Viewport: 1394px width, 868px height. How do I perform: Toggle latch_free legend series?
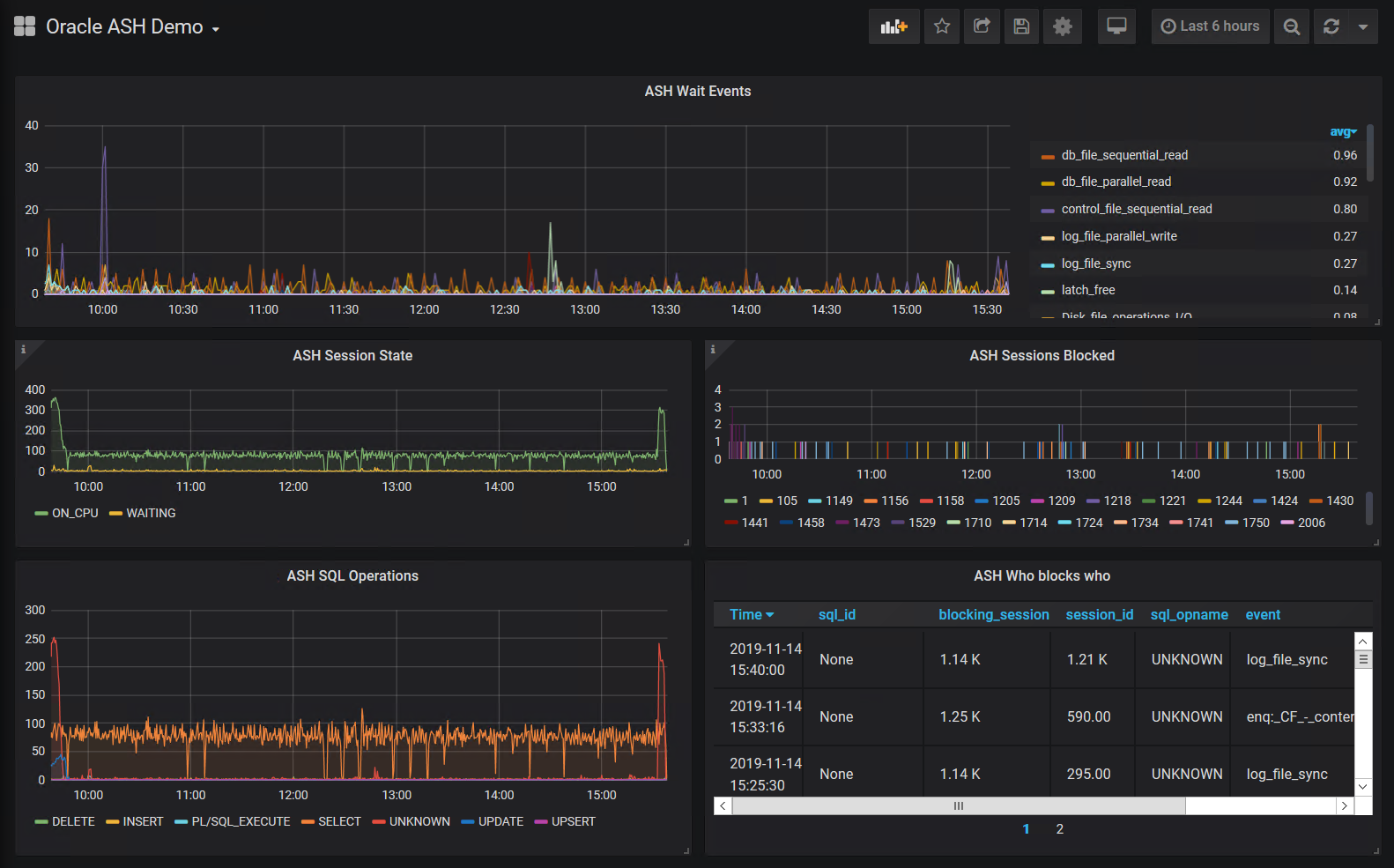tap(1088, 290)
